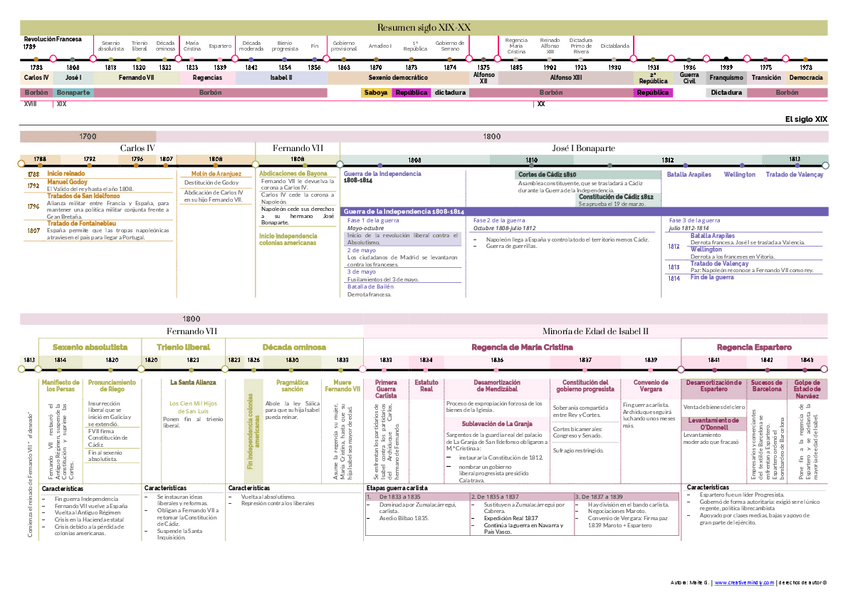
Task: Click the 'Expedición Real 1837' bullet
Action: 511,518
